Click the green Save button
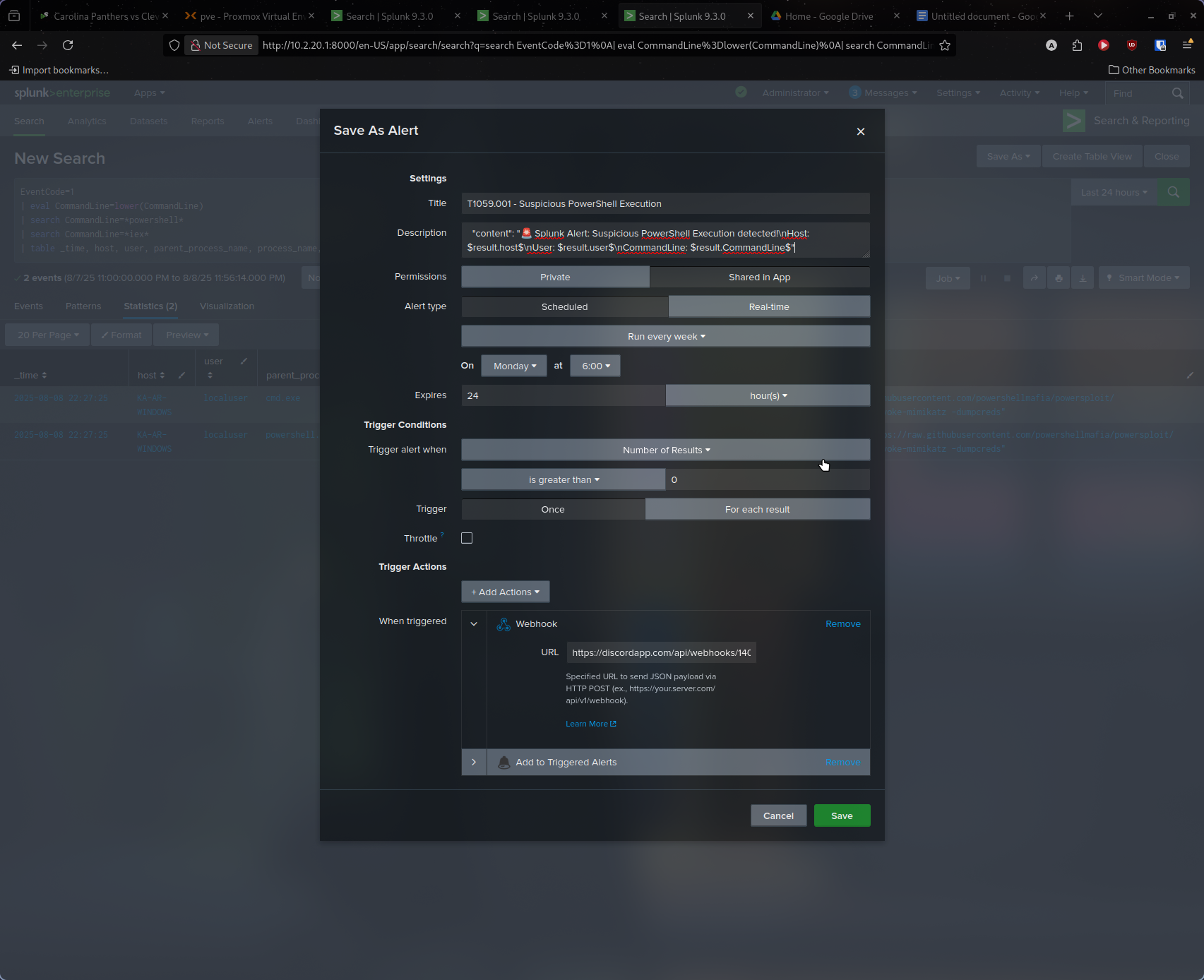The image size is (1204, 980). (x=841, y=816)
